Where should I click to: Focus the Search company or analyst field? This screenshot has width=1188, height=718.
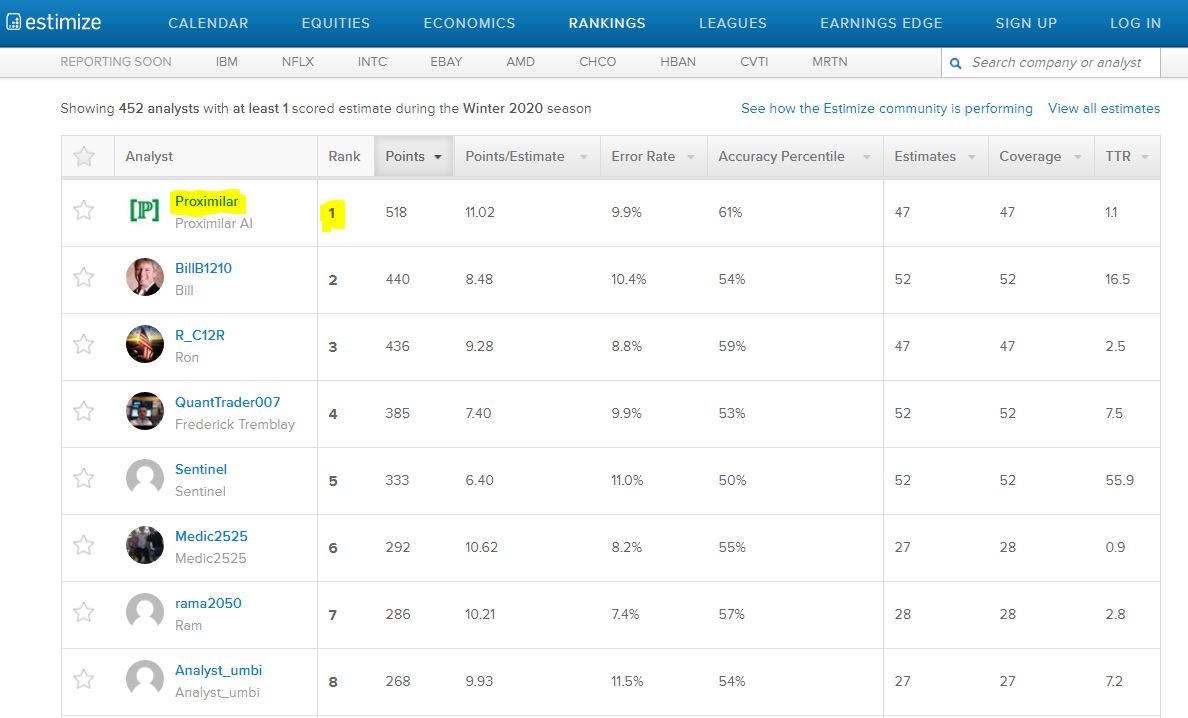(1050, 63)
